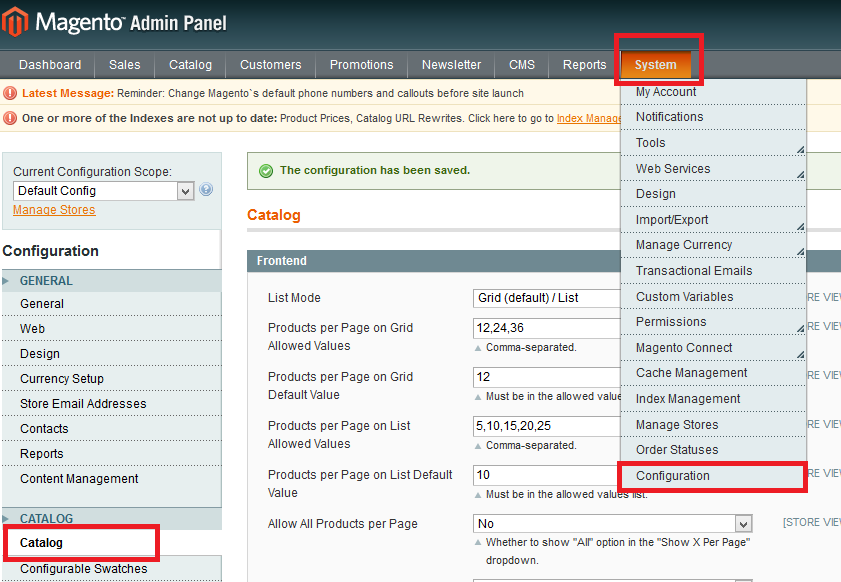Open Design section in sidebar

pyautogui.click(x=112, y=353)
